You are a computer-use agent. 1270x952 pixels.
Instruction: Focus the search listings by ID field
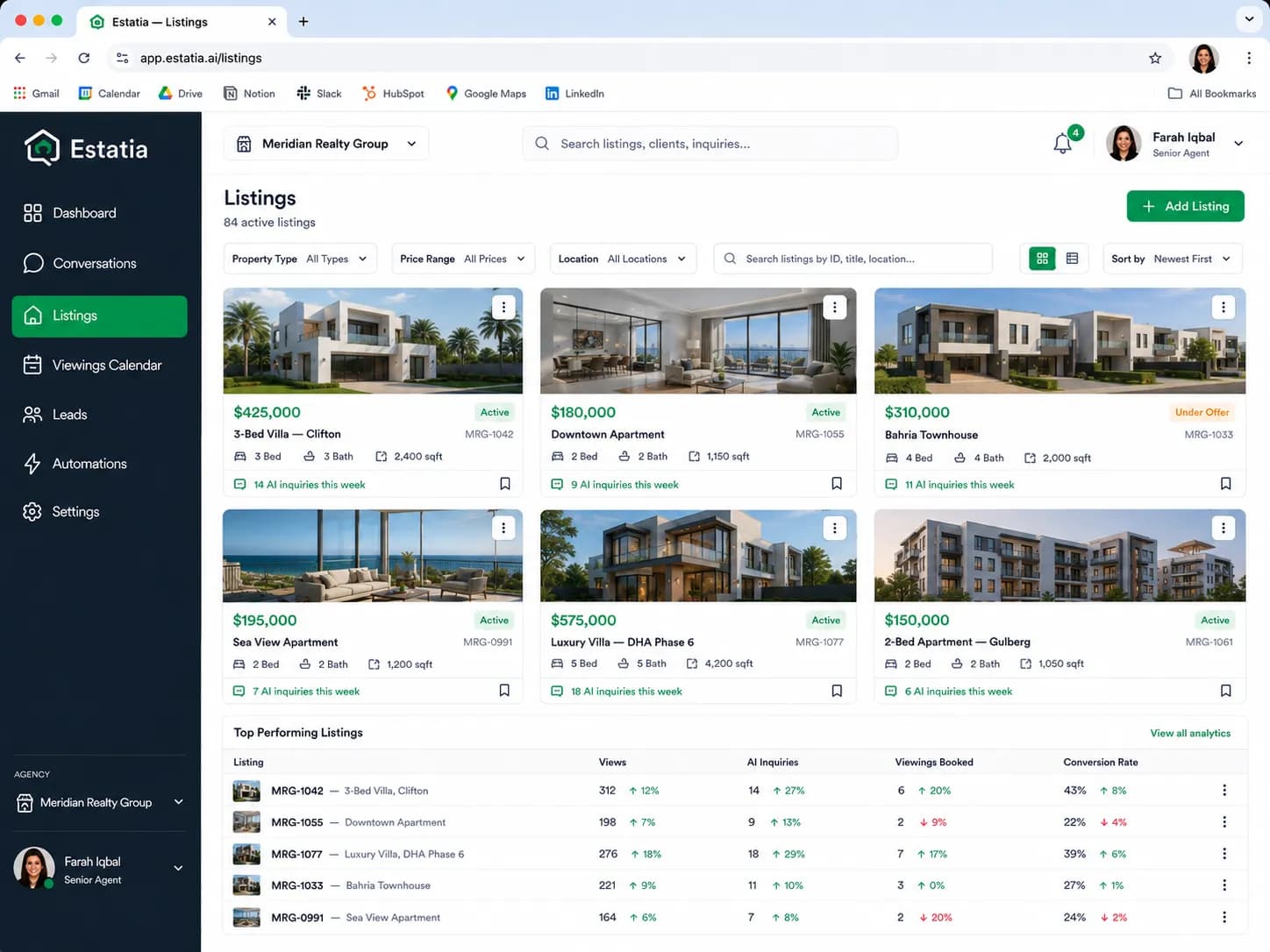pyautogui.click(x=853, y=259)
